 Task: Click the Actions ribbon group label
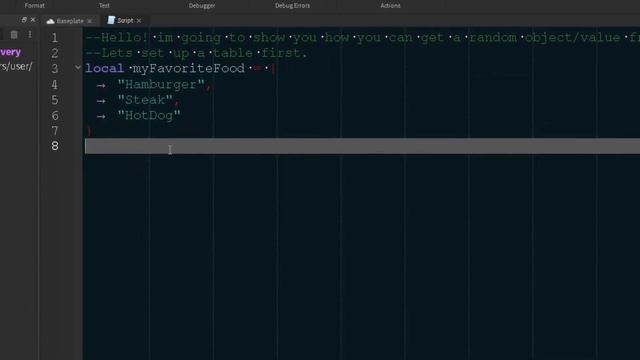pos(390,6)
